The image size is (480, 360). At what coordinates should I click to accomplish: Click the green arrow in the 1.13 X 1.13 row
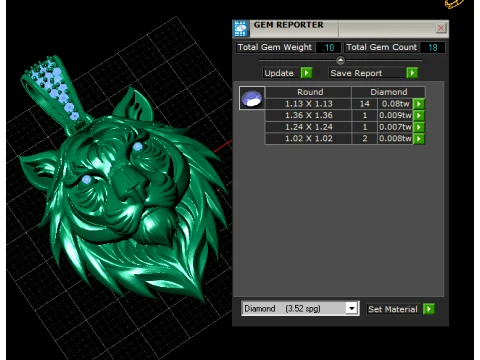pos(419,104)
